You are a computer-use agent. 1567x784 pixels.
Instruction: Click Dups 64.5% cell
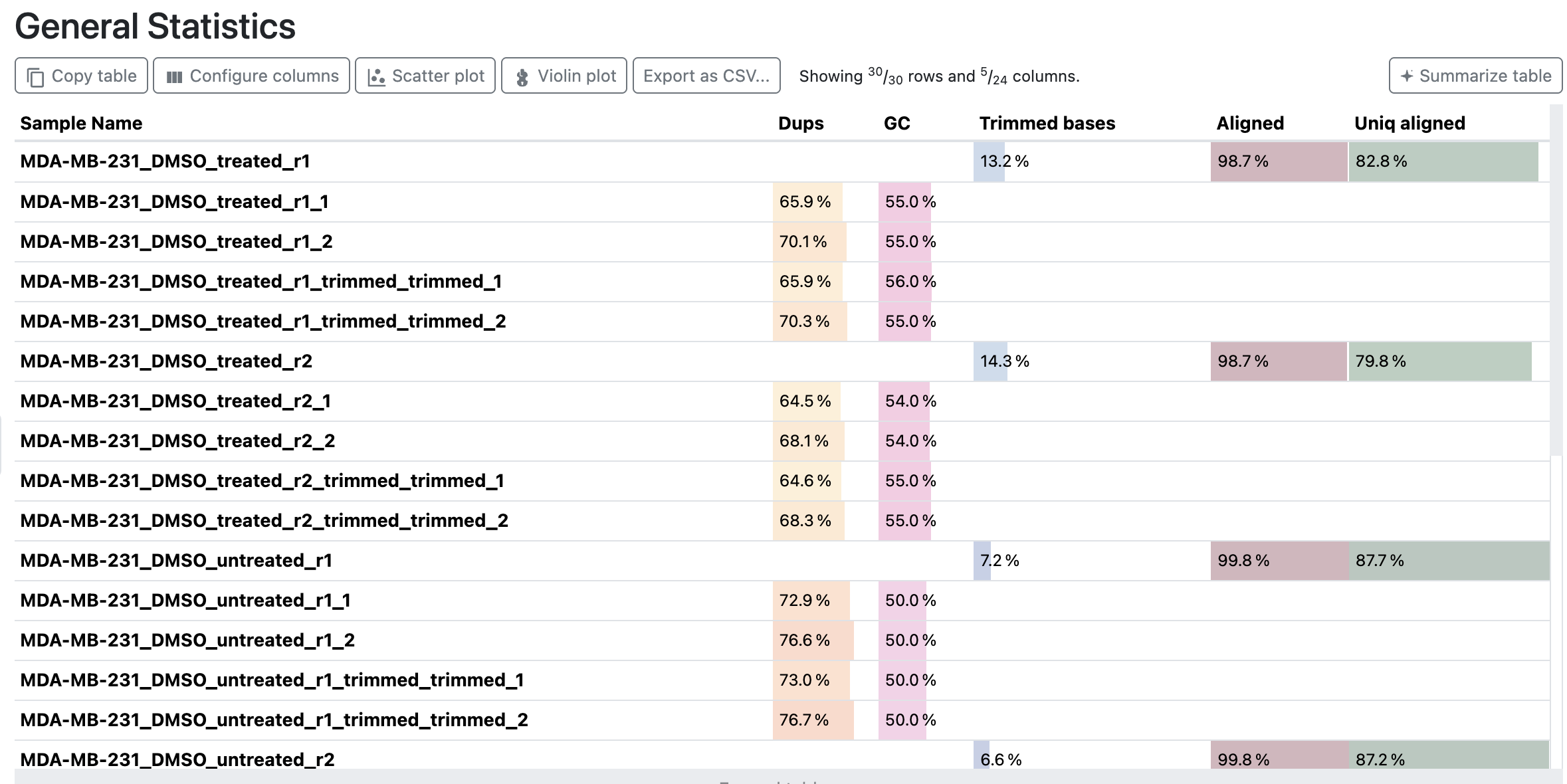tap(824, 401)
